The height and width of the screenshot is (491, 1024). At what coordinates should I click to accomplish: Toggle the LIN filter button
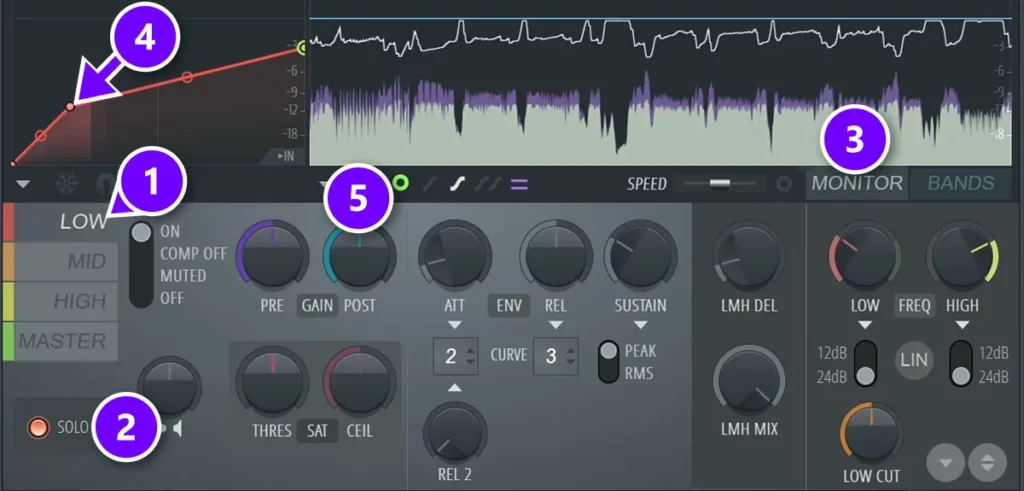point(913,360)
